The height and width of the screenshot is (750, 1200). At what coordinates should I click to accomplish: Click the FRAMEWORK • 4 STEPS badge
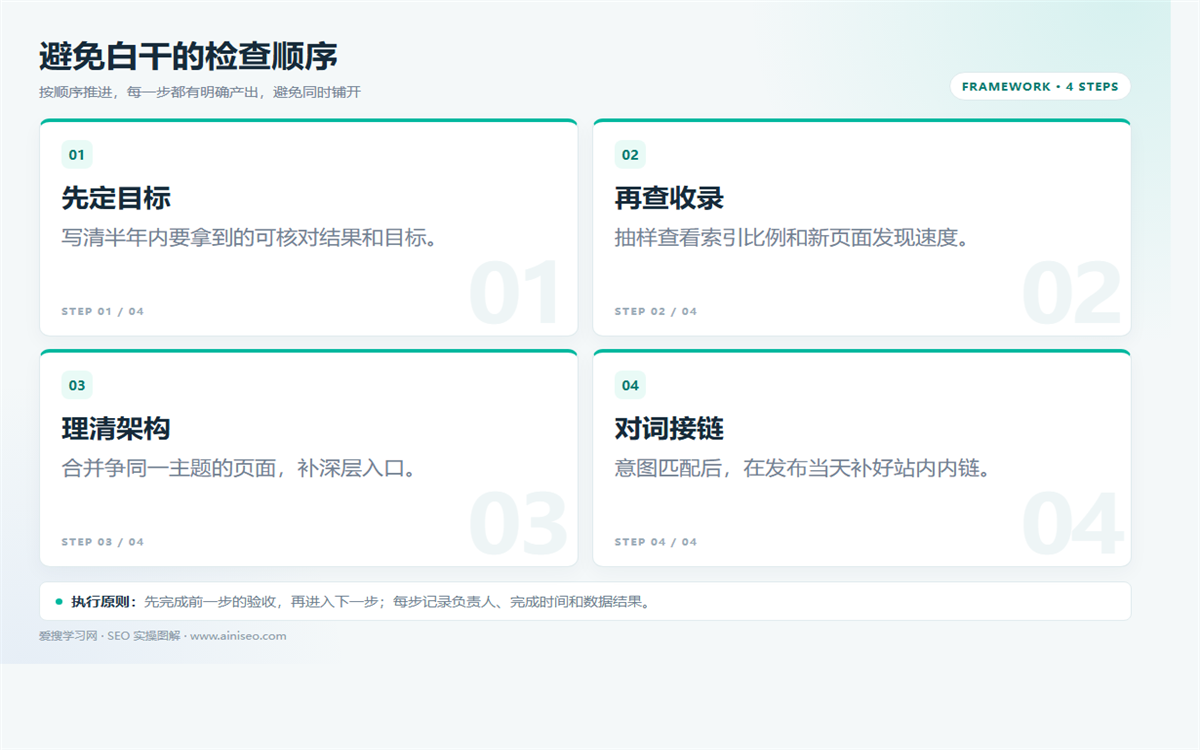(x=1040, y=87)
